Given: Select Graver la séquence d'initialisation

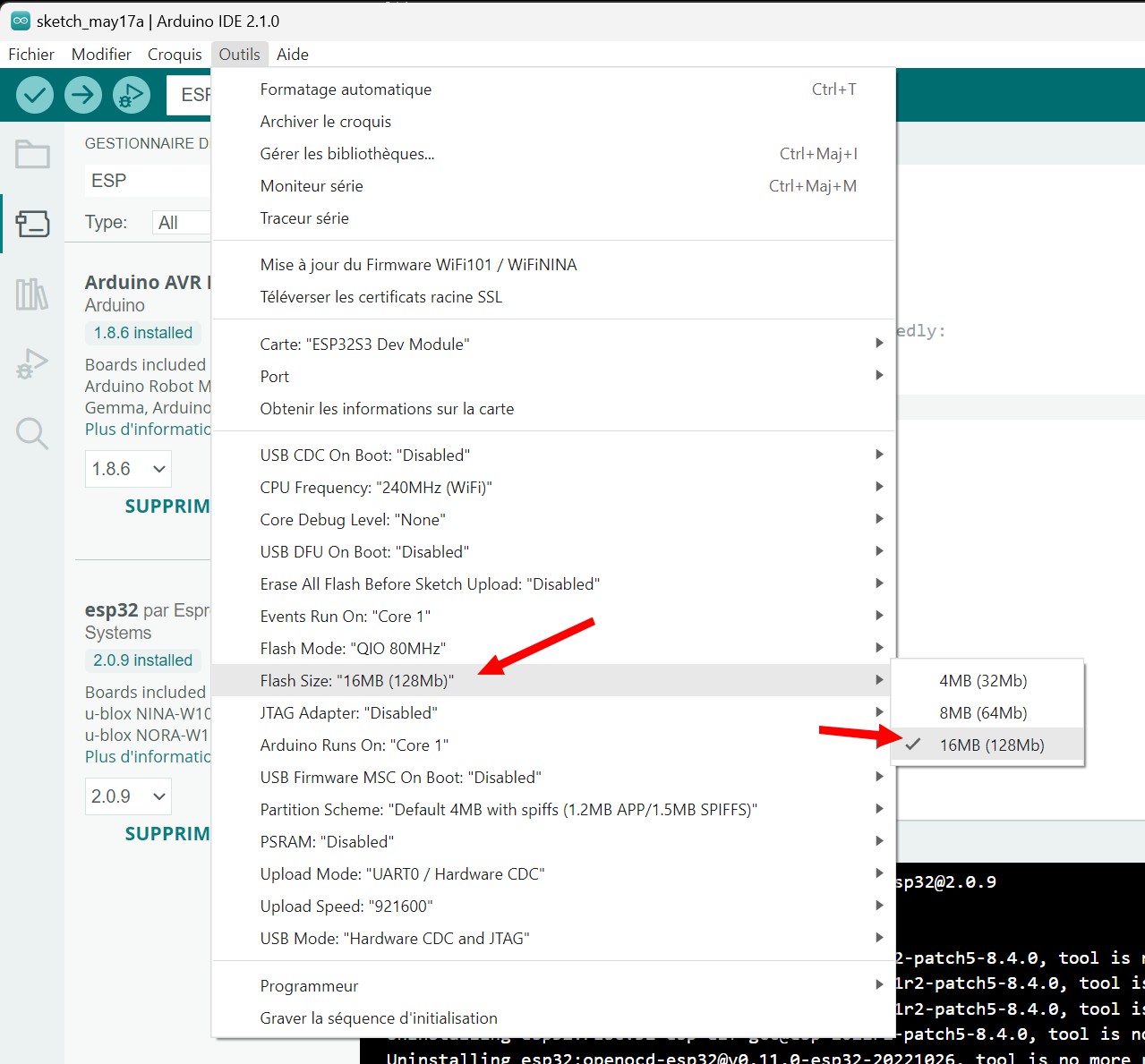Looking at the screenshot, I should pyautogui.click(x=553, y=1018).
